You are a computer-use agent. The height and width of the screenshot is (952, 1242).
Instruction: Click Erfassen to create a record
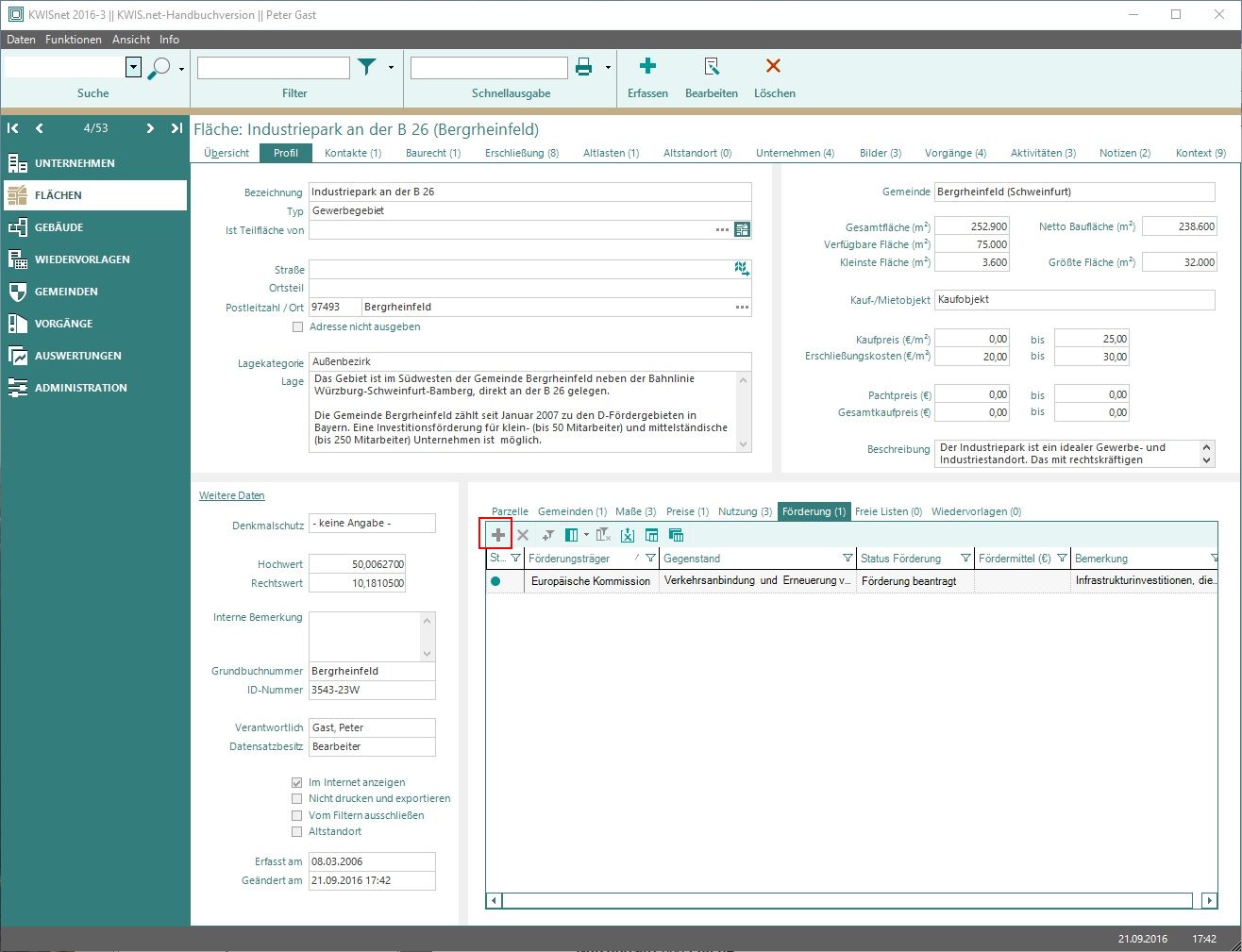[647, 77]
